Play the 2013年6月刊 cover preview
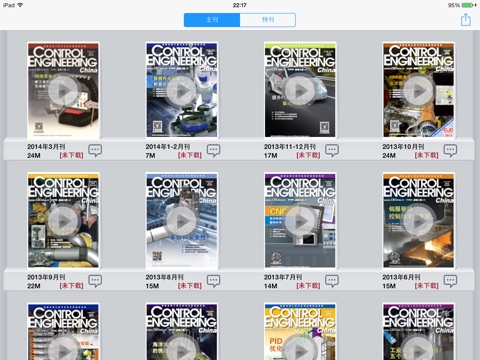This screenshot has width=480, height=360. coord(418,221)
